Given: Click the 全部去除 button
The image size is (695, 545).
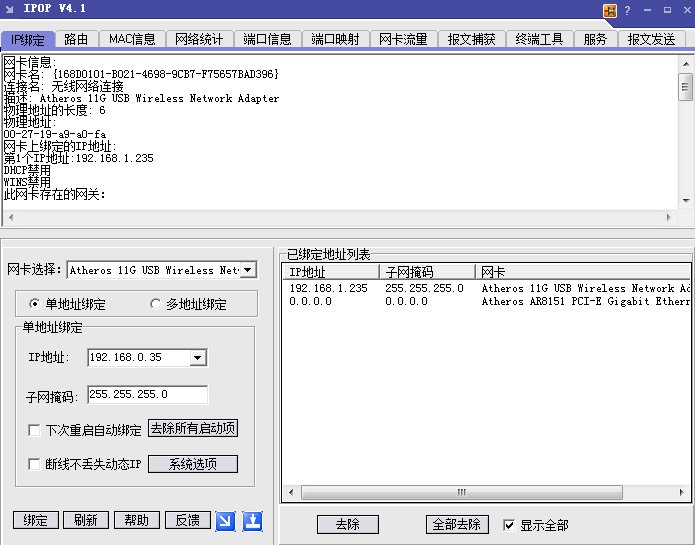Looking at the screenshot, I should click(x=457, y=525).
